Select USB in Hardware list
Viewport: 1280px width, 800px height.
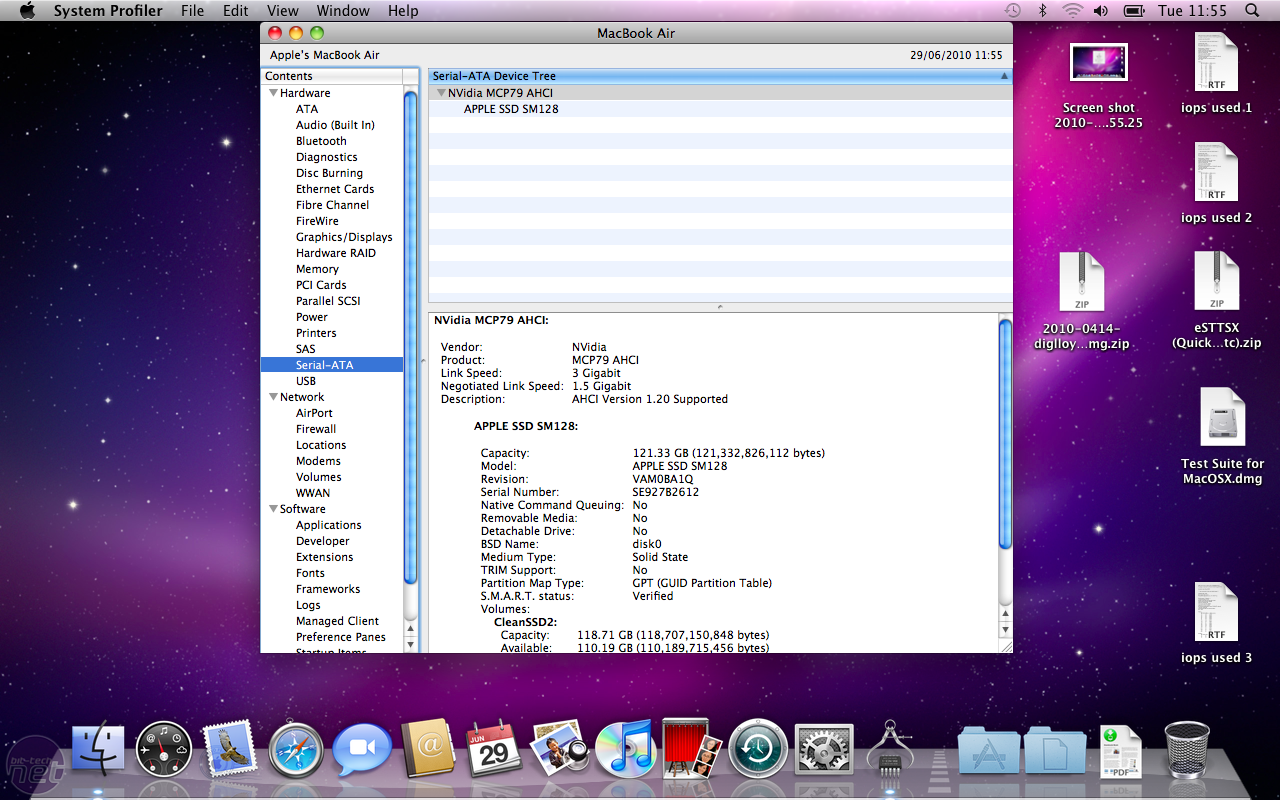coord(306,381)
